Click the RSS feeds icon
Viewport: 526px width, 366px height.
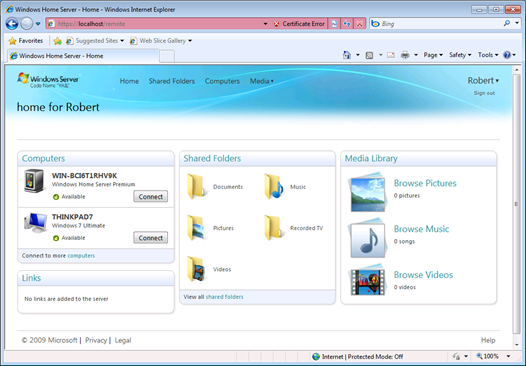point(369,55)
